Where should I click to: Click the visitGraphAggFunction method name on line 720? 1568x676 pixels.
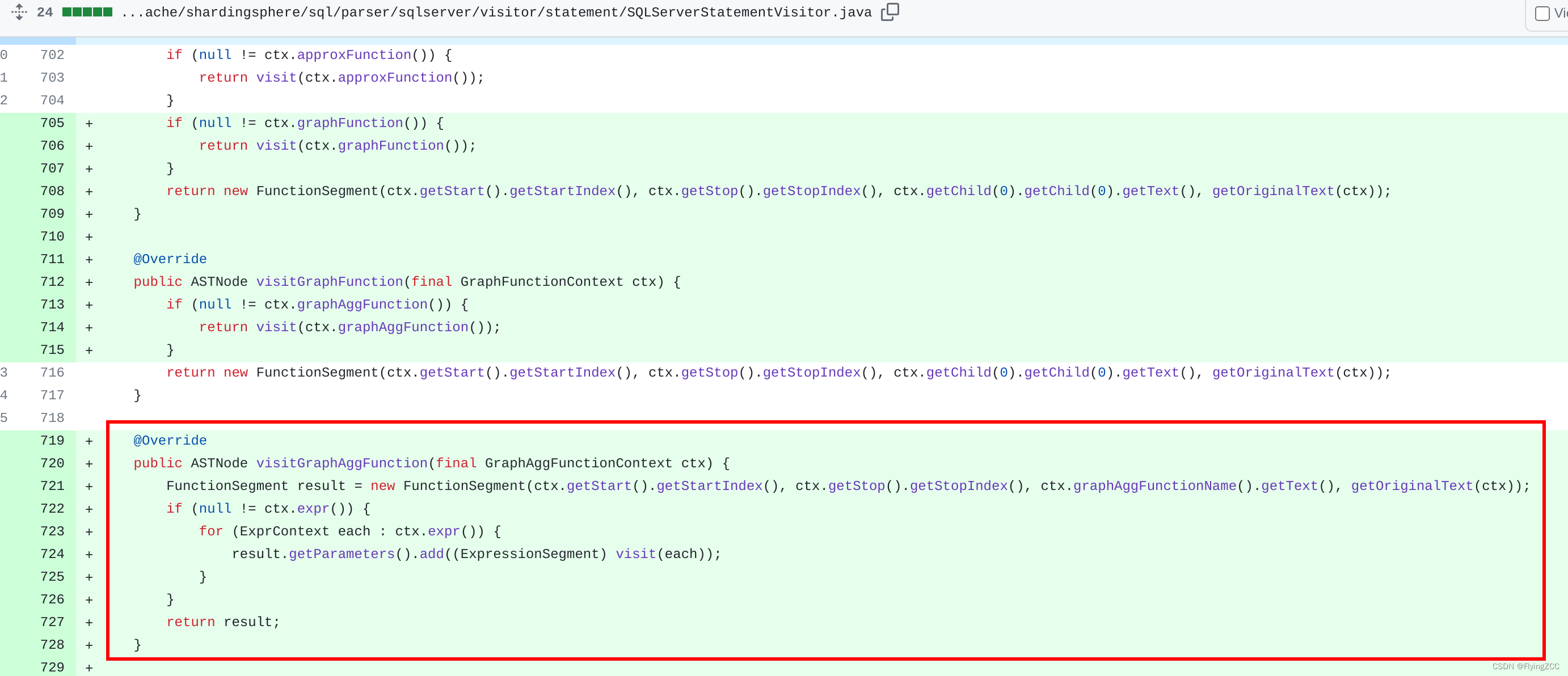coord(342,463)
